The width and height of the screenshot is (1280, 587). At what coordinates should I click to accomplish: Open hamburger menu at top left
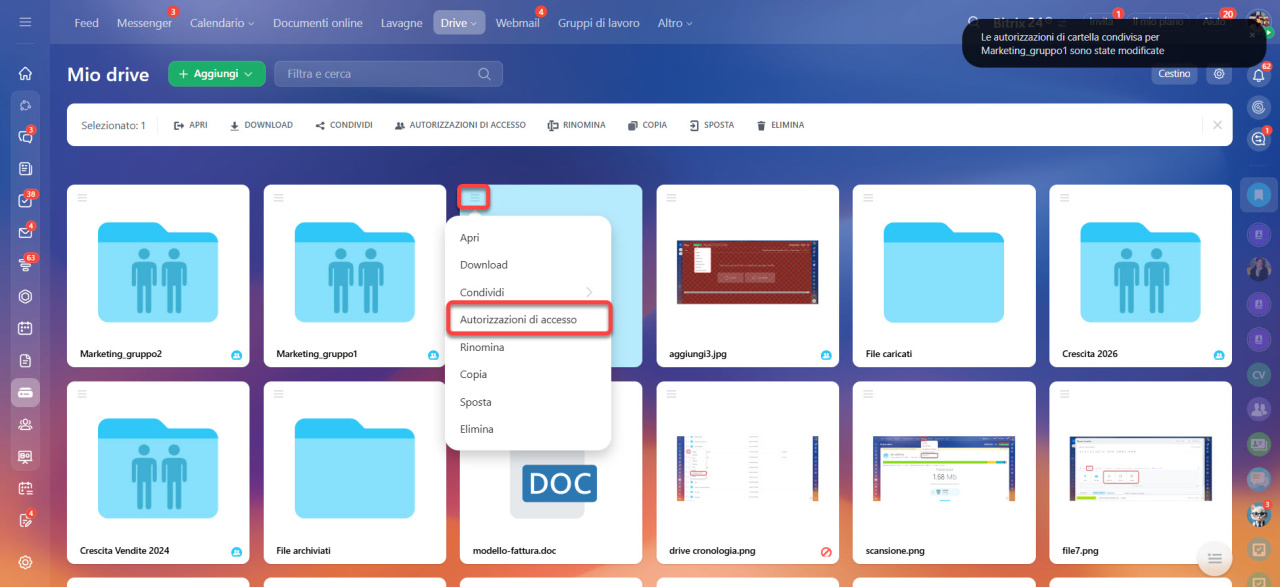[x=25, y=22]
